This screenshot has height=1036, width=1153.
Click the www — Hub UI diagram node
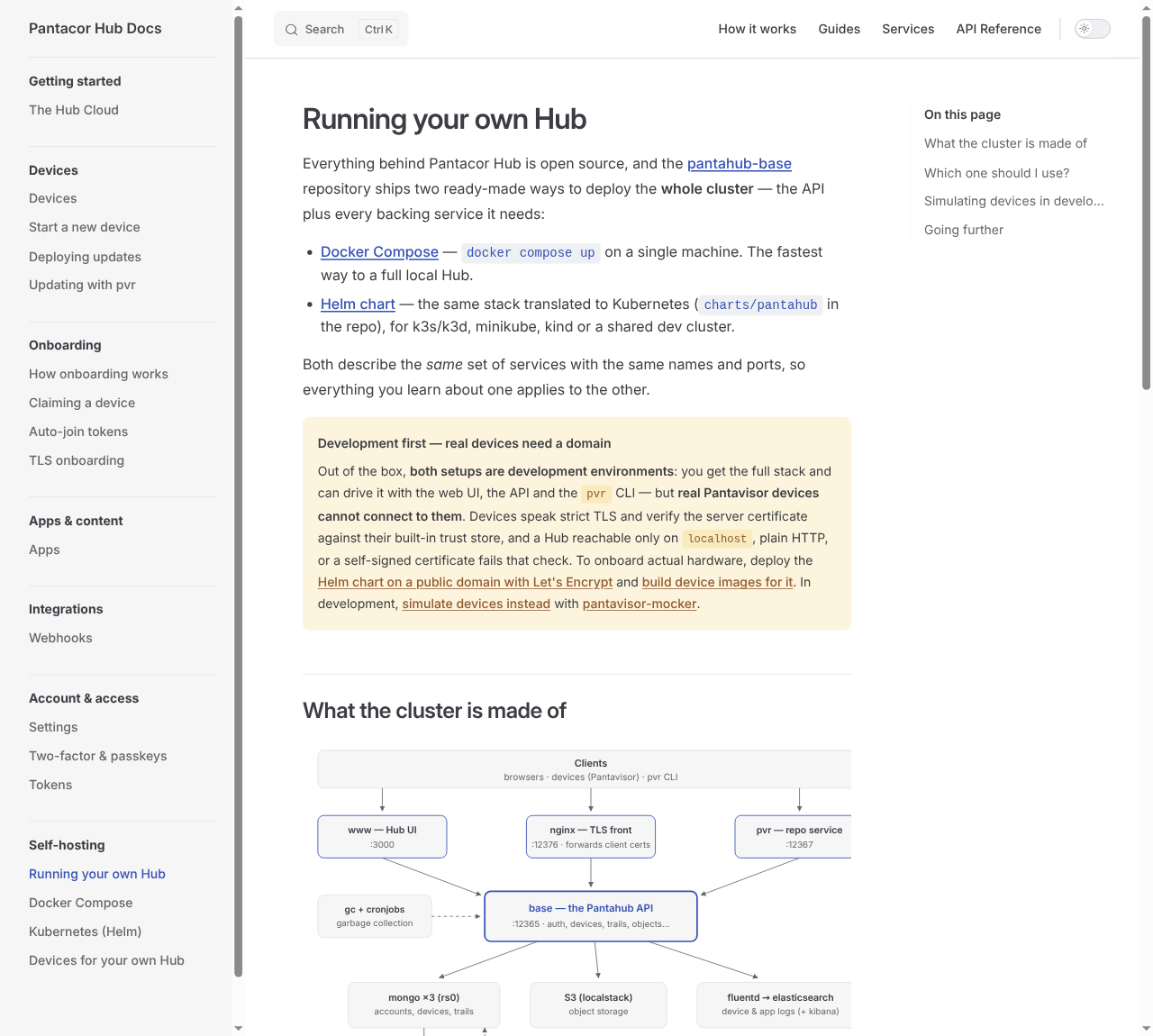pyautogui.click(x=382, y=837)
